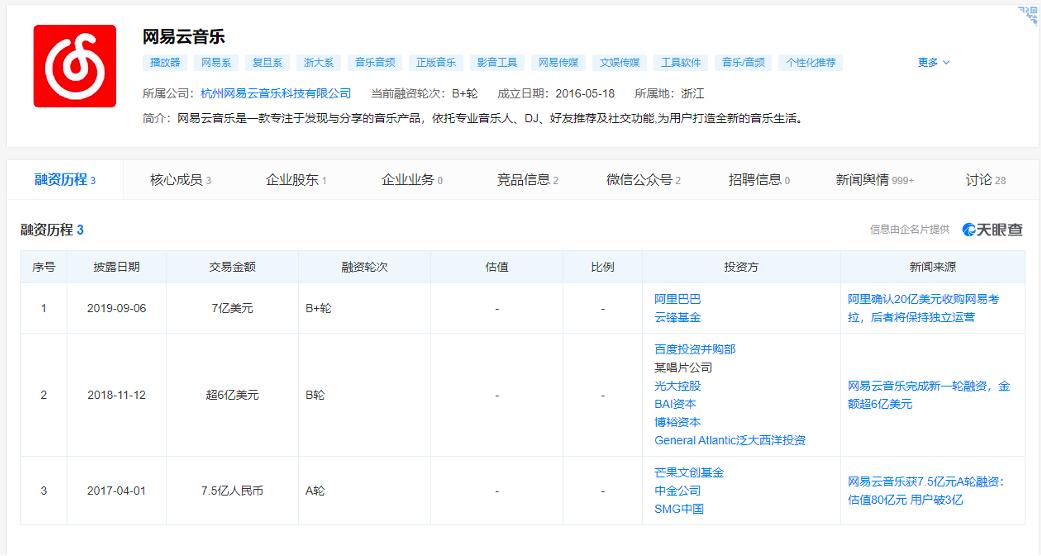
Task: Click the corner icon at top right
Action: click(1027, 13)
